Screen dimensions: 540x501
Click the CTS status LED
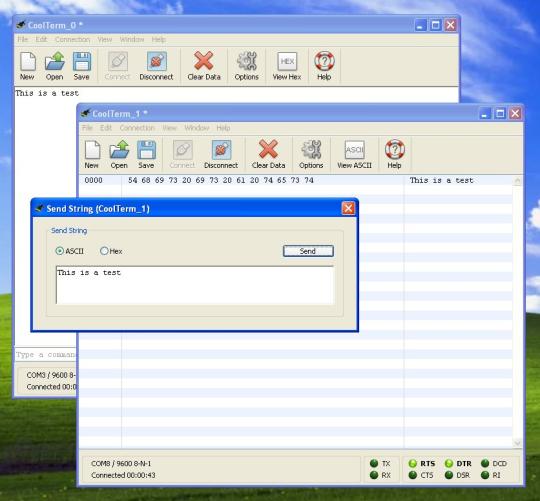[413, 475]
